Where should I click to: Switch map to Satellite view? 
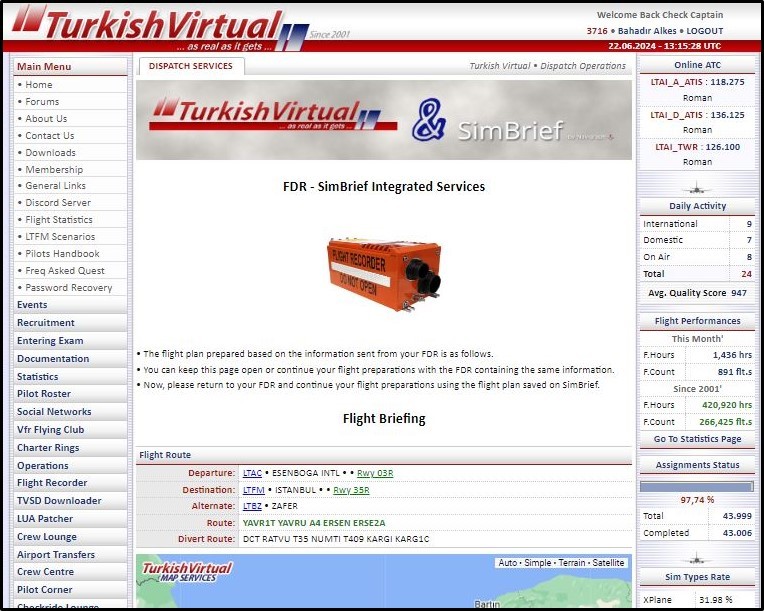tap(608, 563)
